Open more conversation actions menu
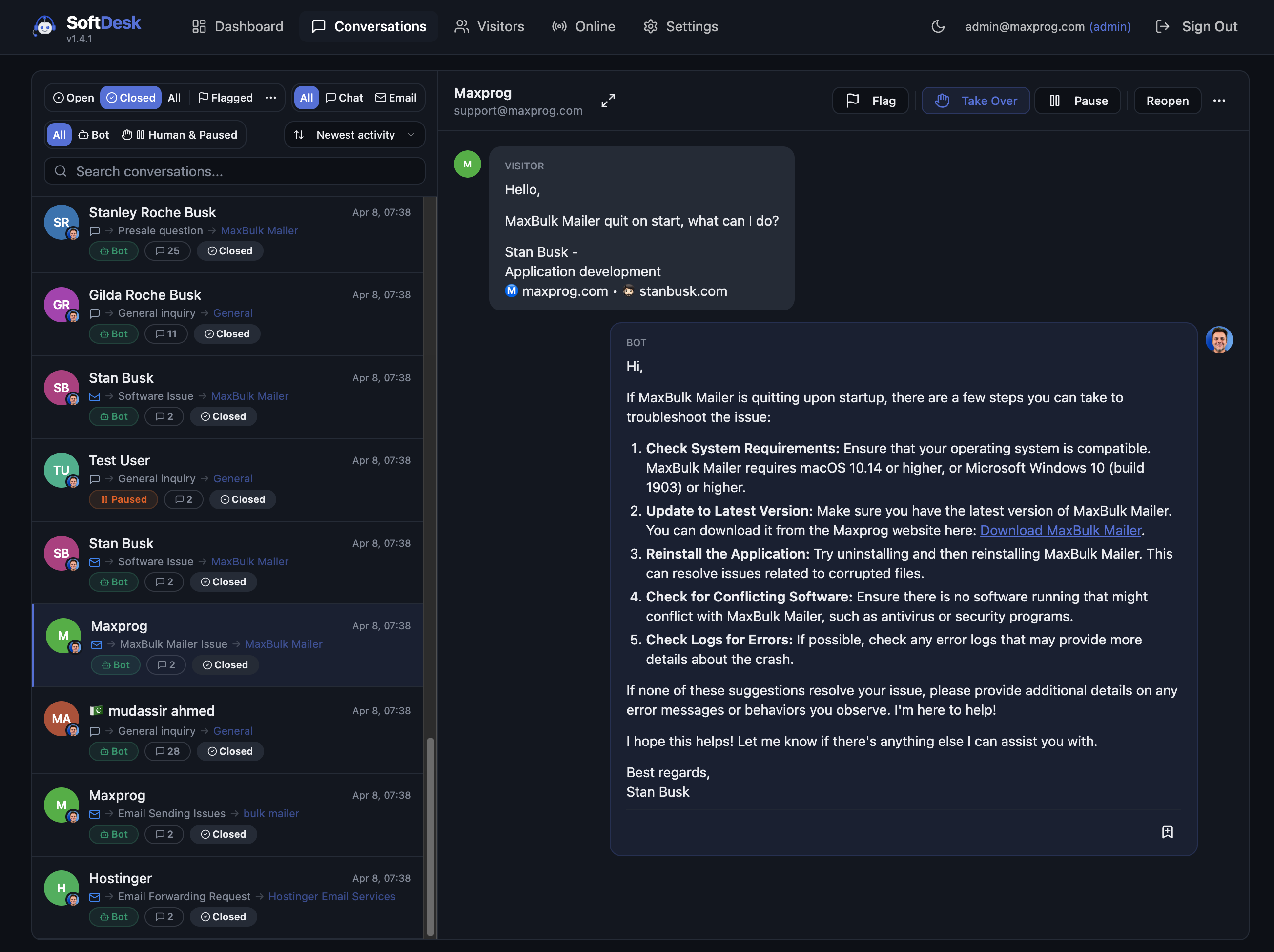Image resolution: width=1274 pixels, height=952 pixels. (1219, 100)
